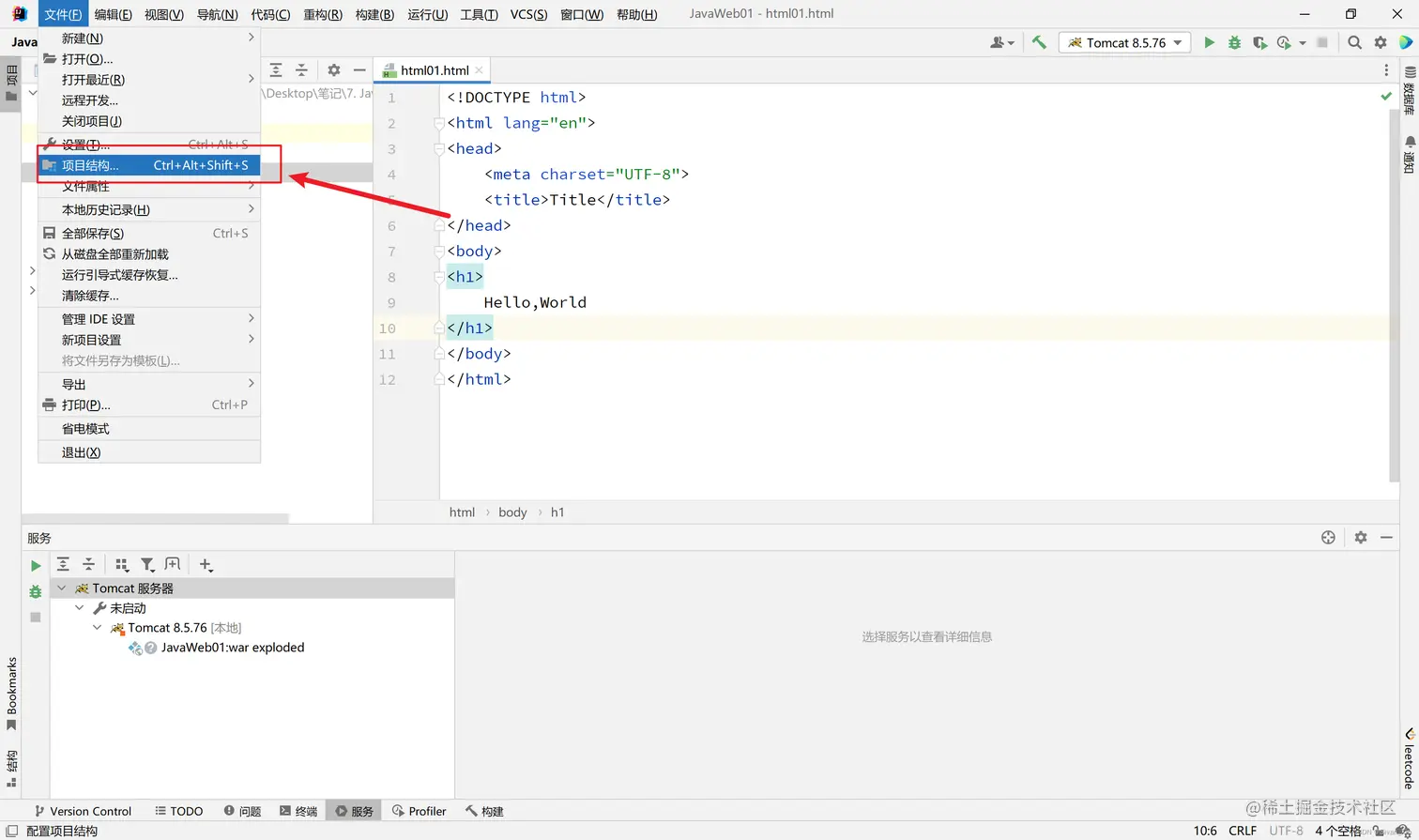The width and height of the screenshot is (1419, 840).
Task: Open the 运行(U) menu
Action: (428, 14)
